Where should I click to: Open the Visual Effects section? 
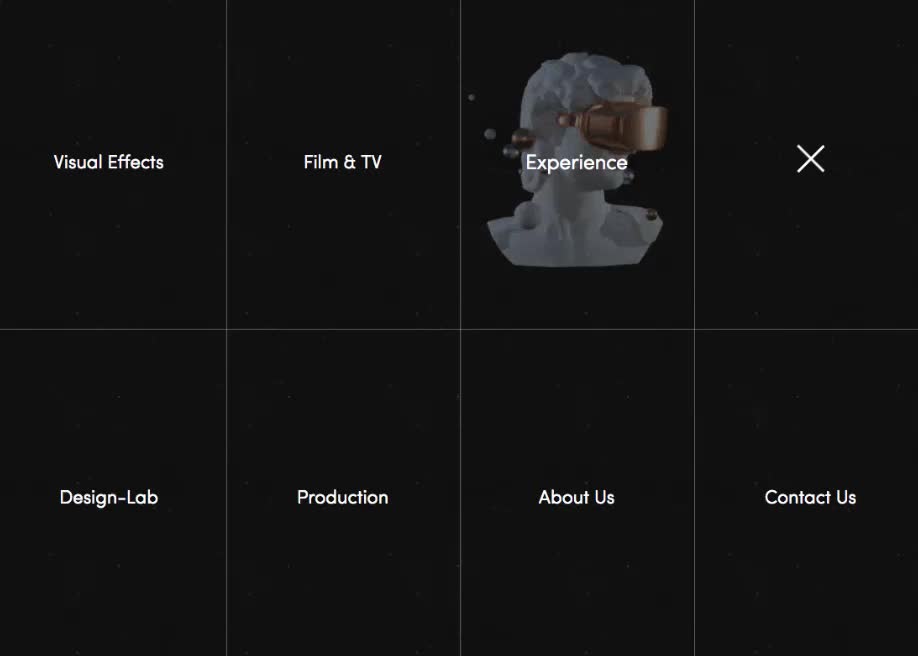click(109, 162)
